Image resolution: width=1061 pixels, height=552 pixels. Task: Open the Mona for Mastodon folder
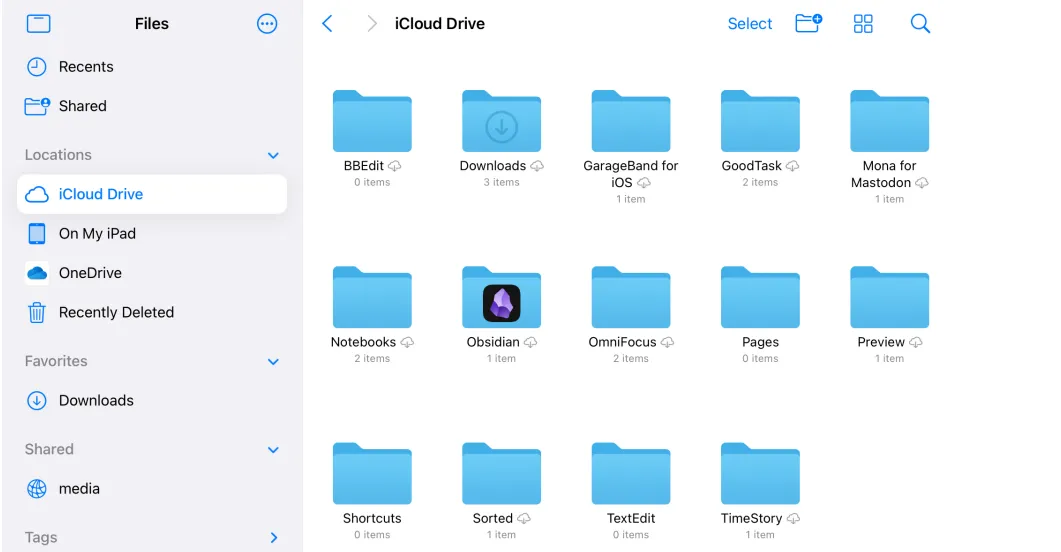click(x=890, y=121)
